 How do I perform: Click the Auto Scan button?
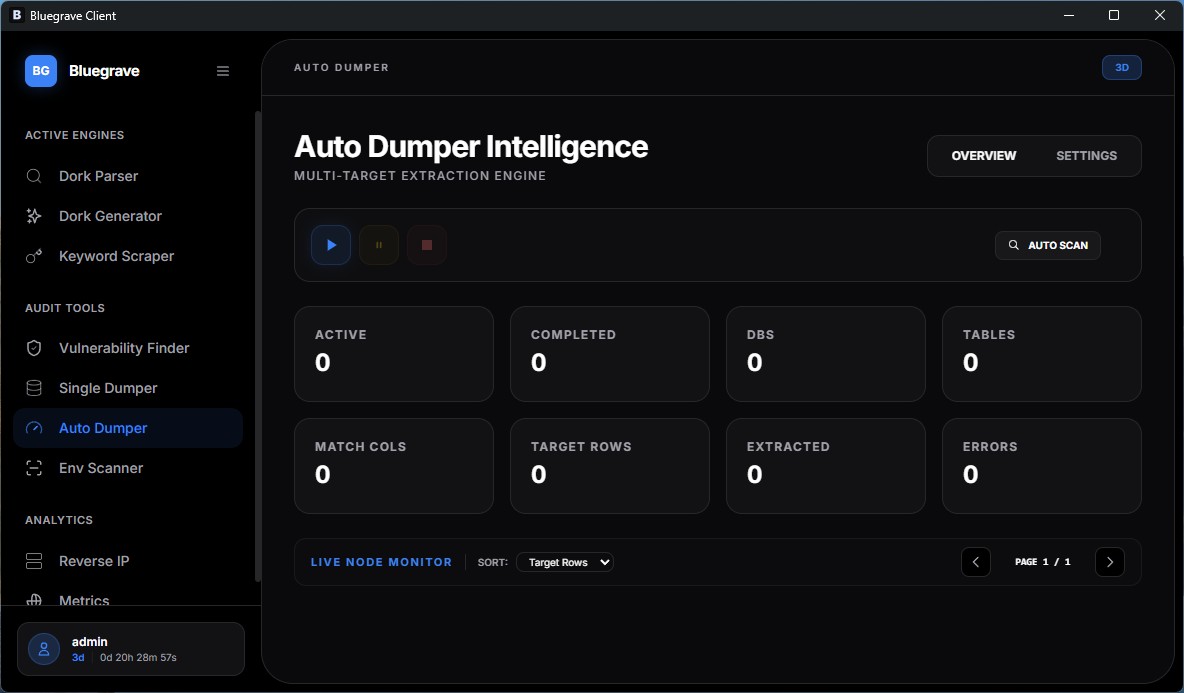[1047, 245]
